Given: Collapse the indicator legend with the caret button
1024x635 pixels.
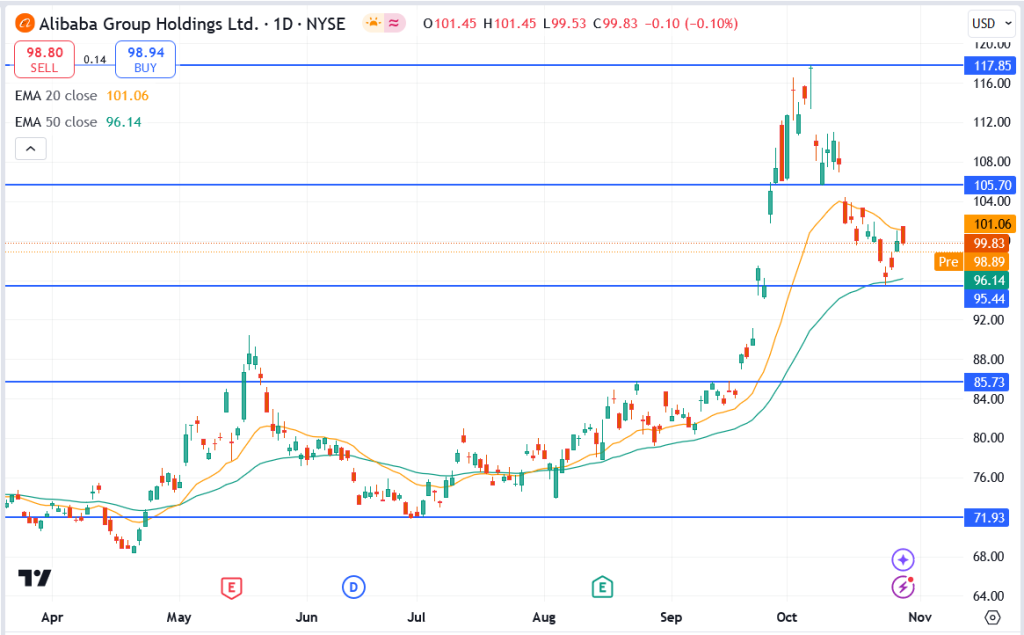Looking at the screenshot, I should [31, 149].
